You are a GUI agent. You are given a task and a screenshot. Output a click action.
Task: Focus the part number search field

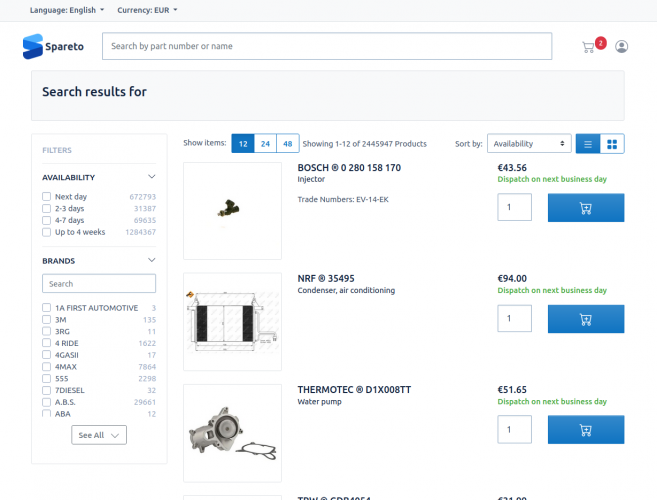pos(327,46)
